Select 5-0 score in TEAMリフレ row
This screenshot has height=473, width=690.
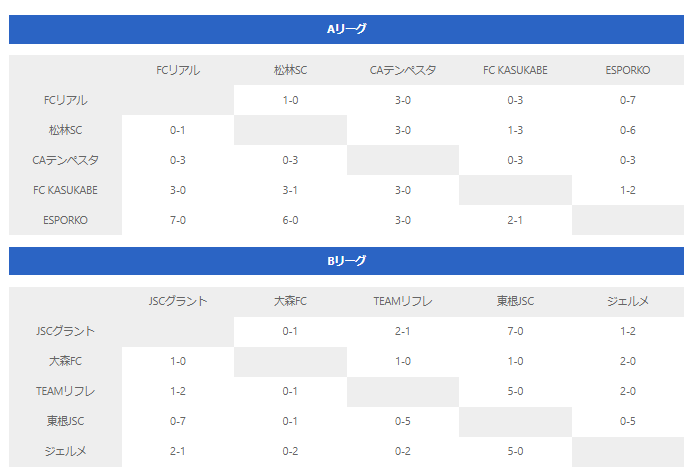tap(515, 391)
